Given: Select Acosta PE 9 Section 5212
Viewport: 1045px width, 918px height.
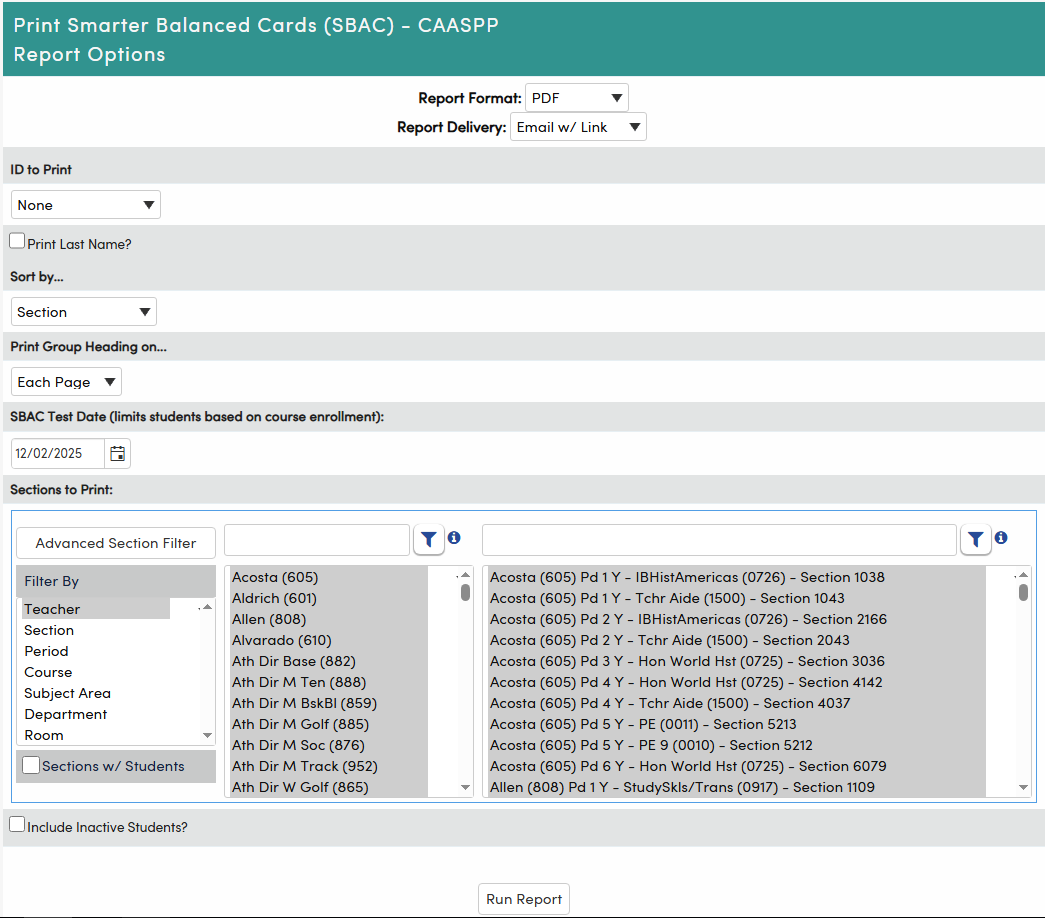Looking at the screenshot, I should pyautogui.click(x=737, y=745).
